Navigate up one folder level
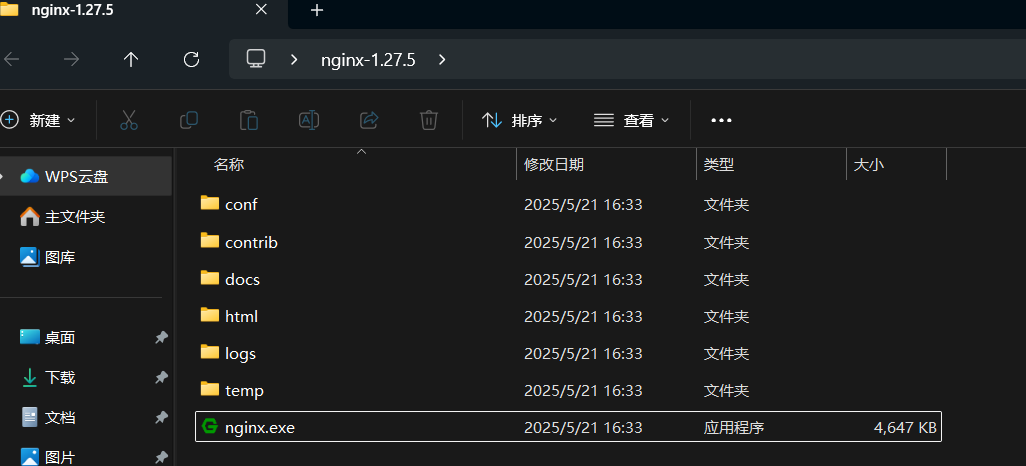Viewport: 1026px width, 466px height. pos(131,60)
